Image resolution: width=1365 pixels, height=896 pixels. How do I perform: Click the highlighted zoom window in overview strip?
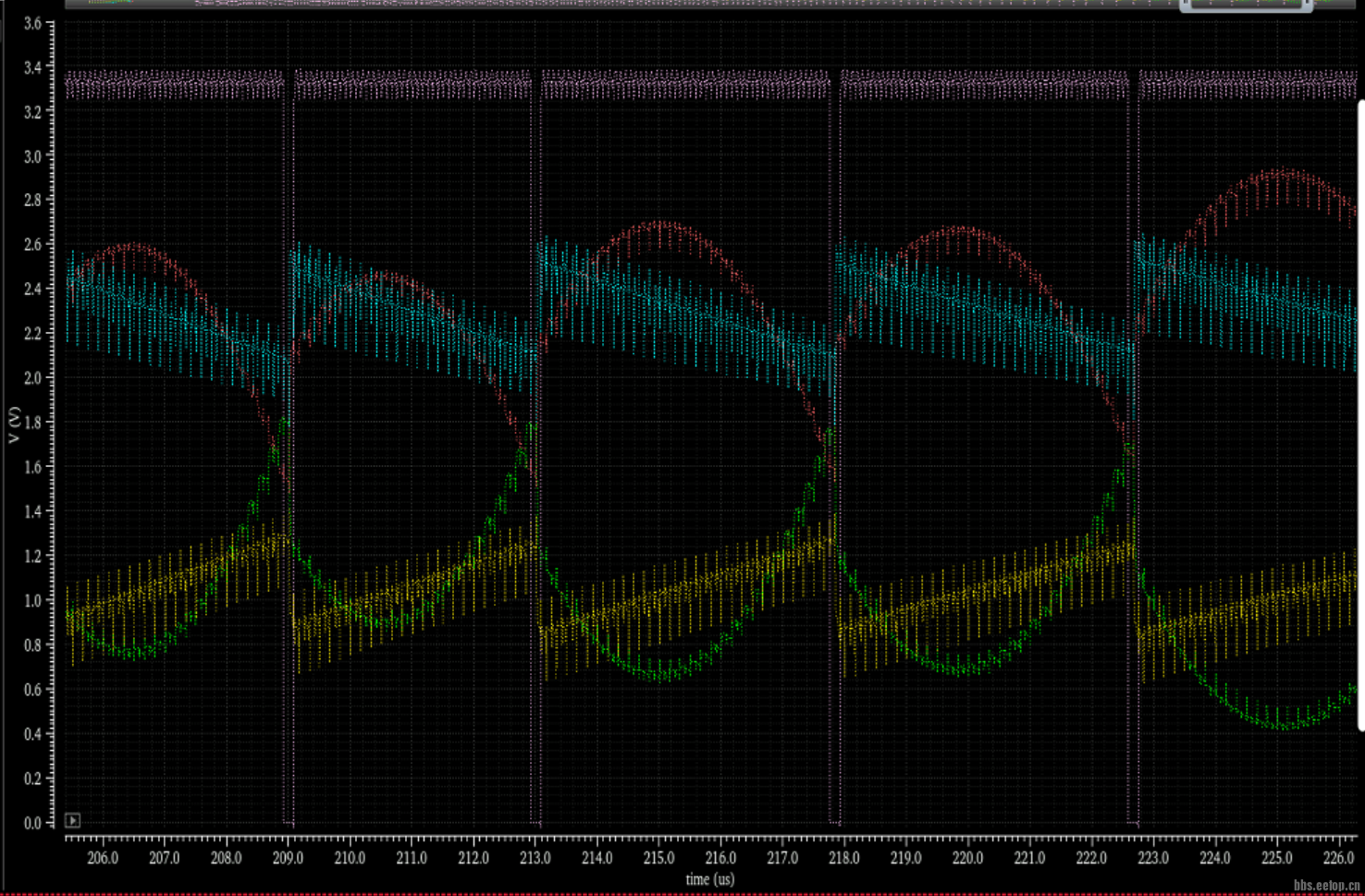click(1245, 6)
